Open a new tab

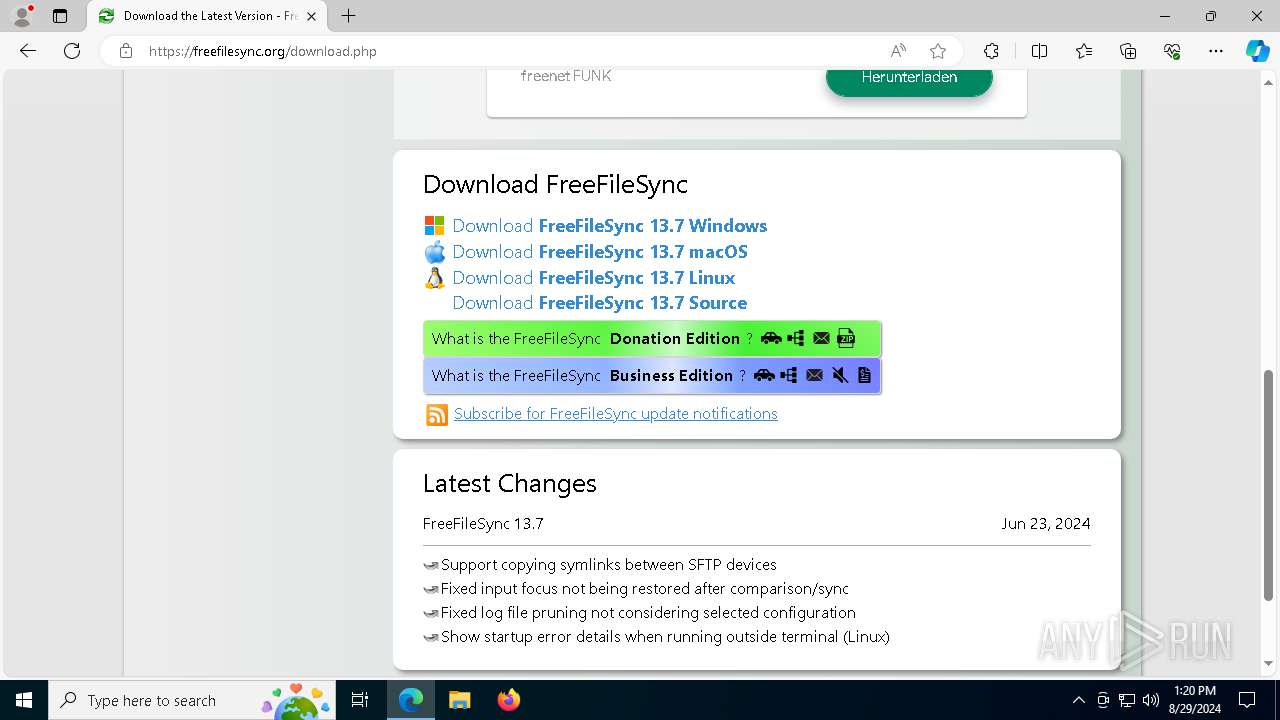tap(348, 16)
